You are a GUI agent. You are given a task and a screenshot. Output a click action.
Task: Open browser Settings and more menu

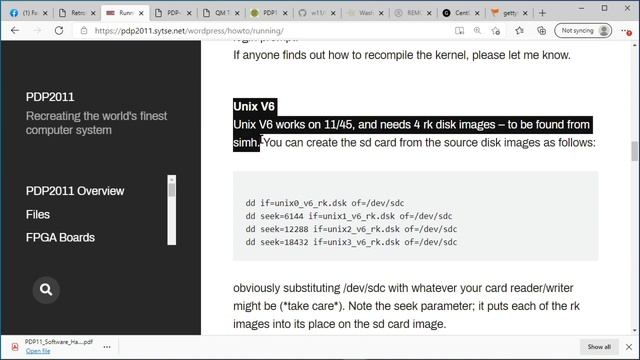626,31
